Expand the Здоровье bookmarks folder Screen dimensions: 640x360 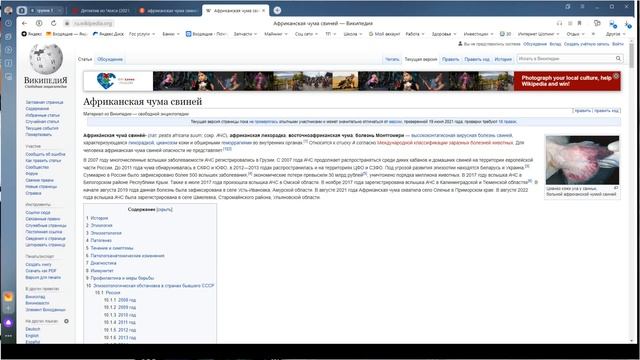[x=444, y=34]
